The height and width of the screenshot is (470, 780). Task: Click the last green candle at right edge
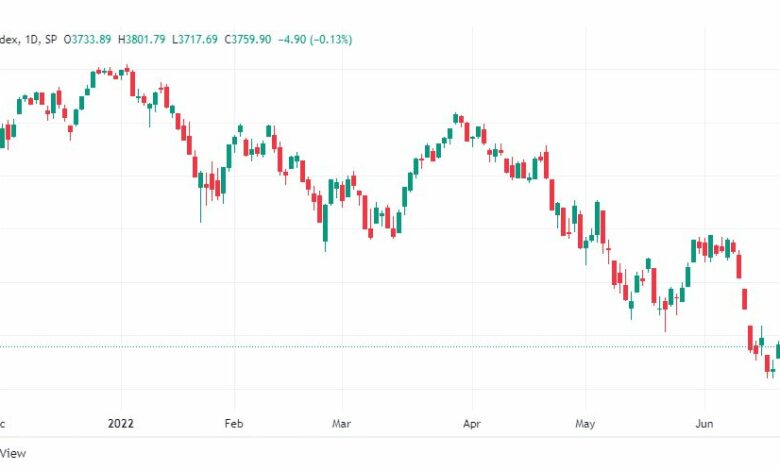click(x=777, y=352)
